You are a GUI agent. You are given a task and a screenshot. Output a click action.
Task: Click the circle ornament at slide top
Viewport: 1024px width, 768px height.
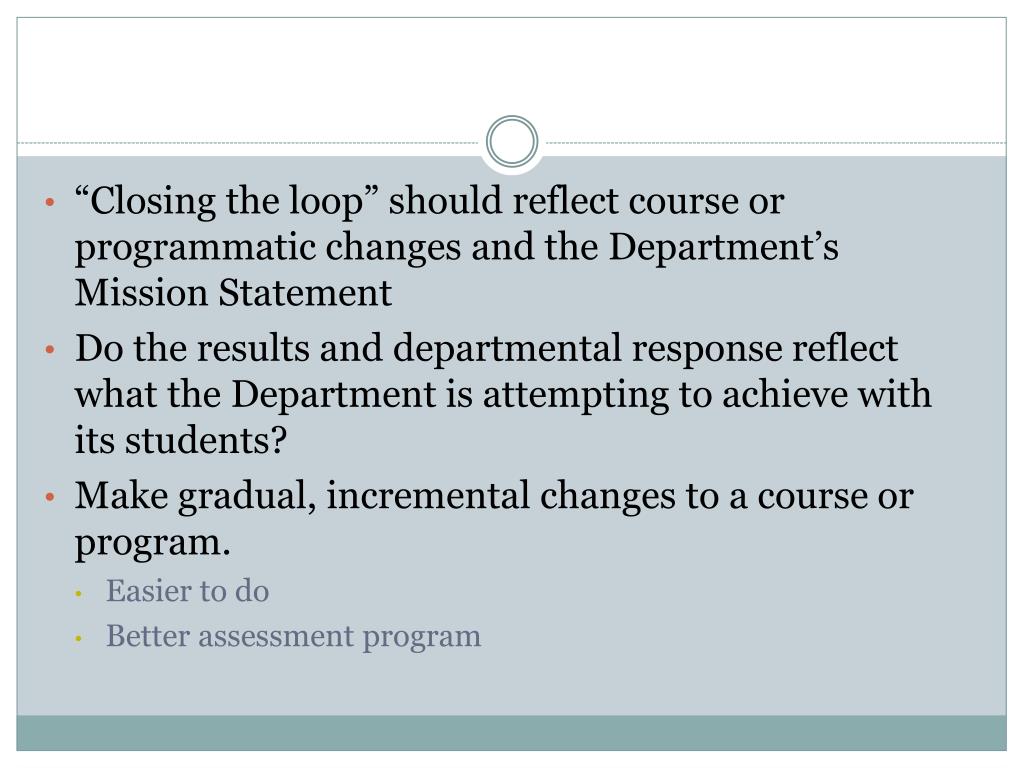point(512,142)
